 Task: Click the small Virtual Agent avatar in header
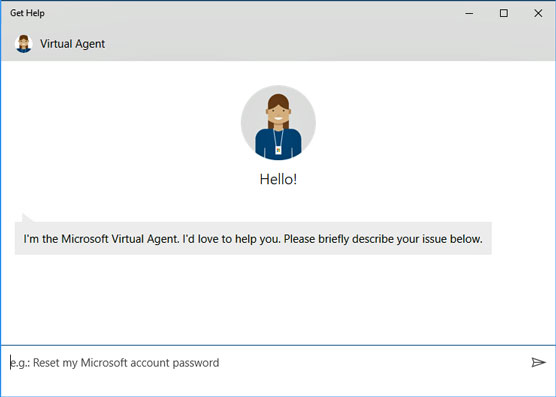(24, 44)
